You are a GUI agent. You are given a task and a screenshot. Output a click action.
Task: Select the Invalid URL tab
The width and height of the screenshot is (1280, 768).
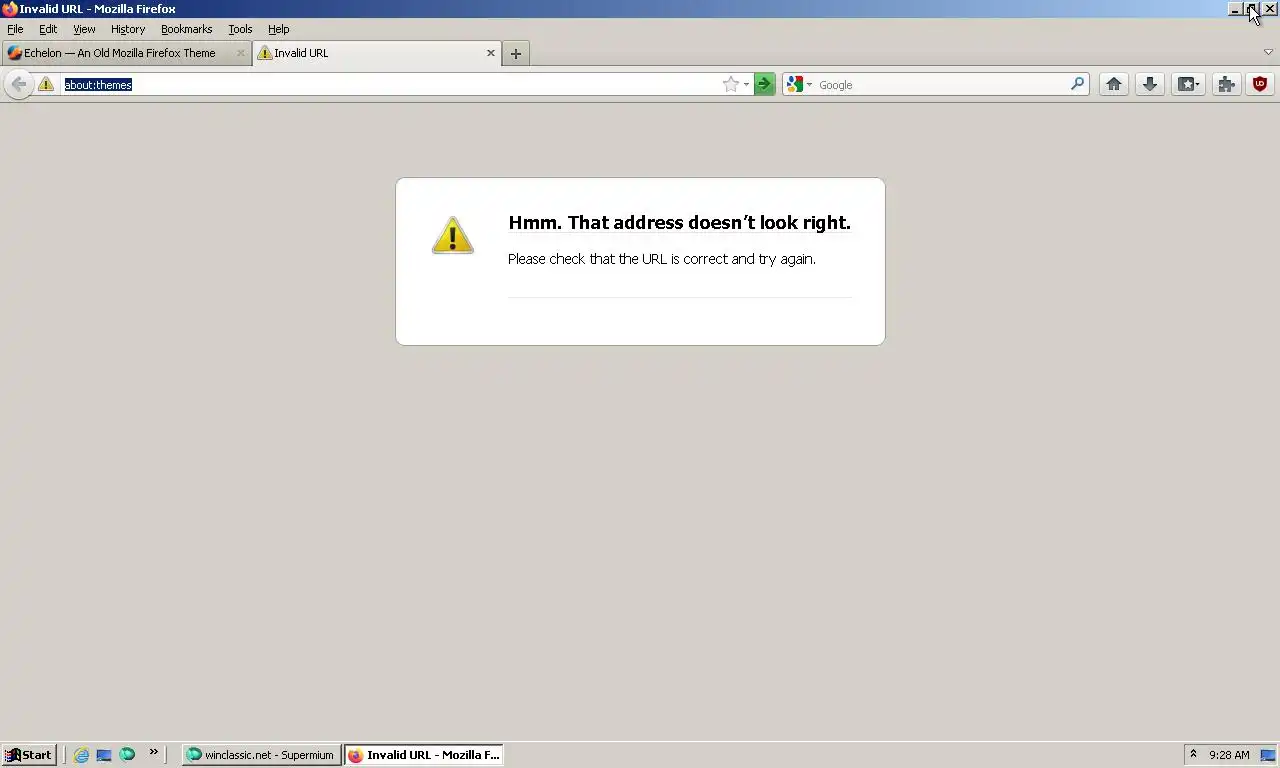click(376, 53)
